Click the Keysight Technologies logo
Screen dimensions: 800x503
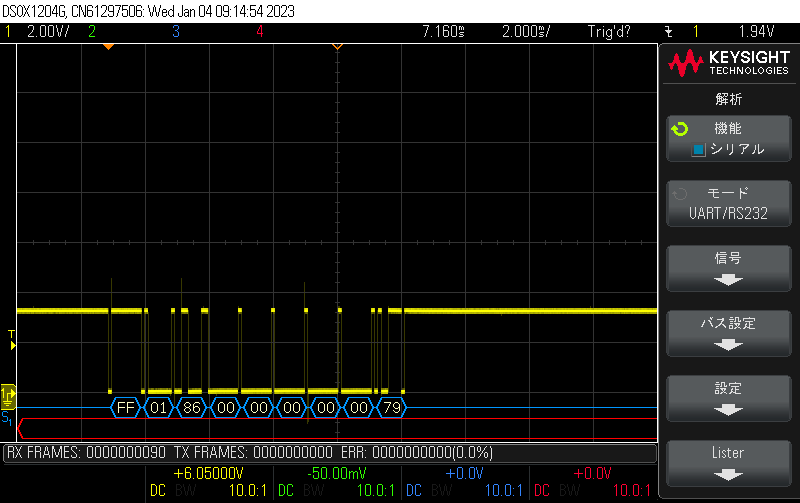click(728, 65)
